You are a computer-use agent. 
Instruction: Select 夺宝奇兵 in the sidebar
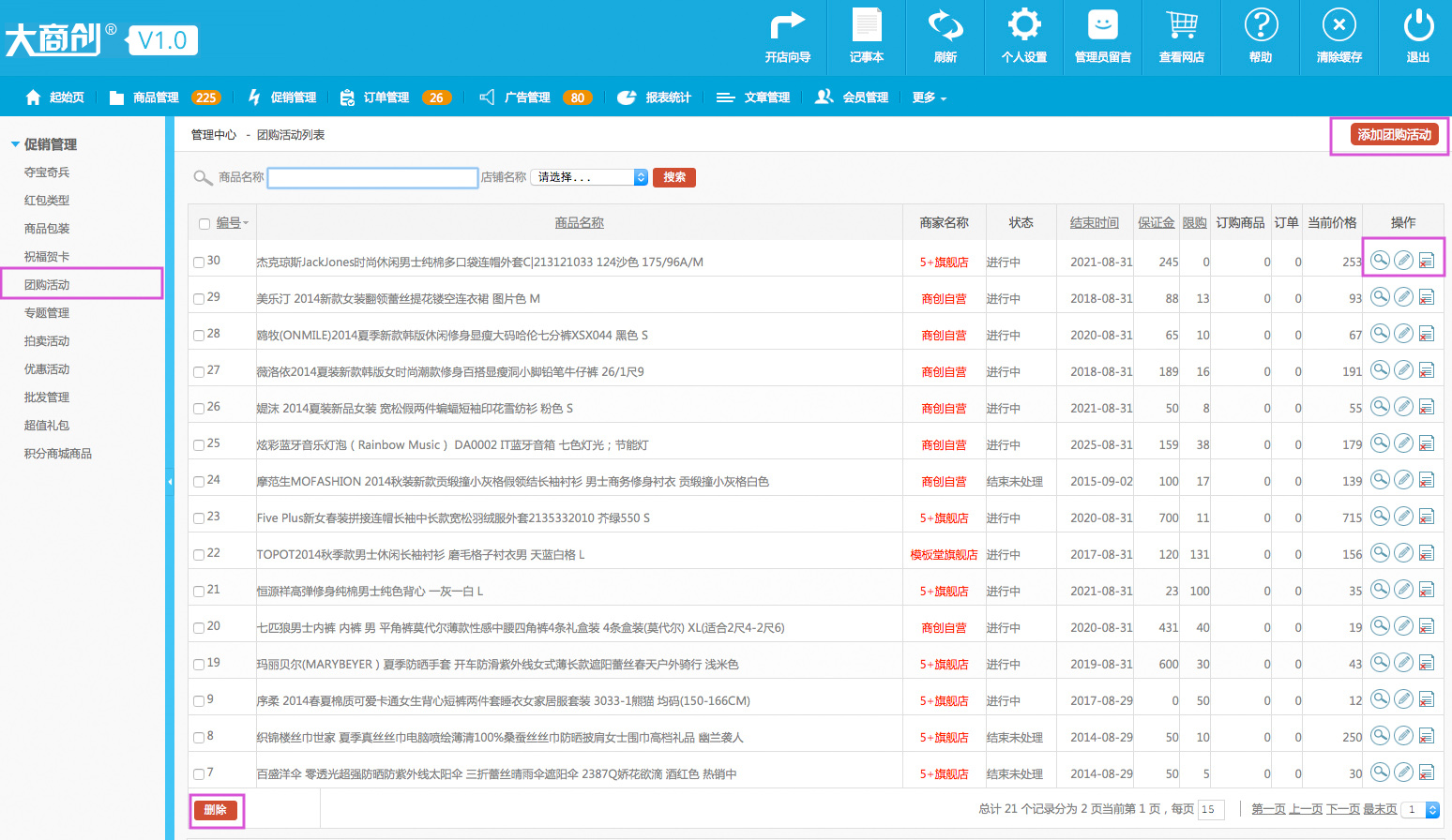click(x=47, y=172)
